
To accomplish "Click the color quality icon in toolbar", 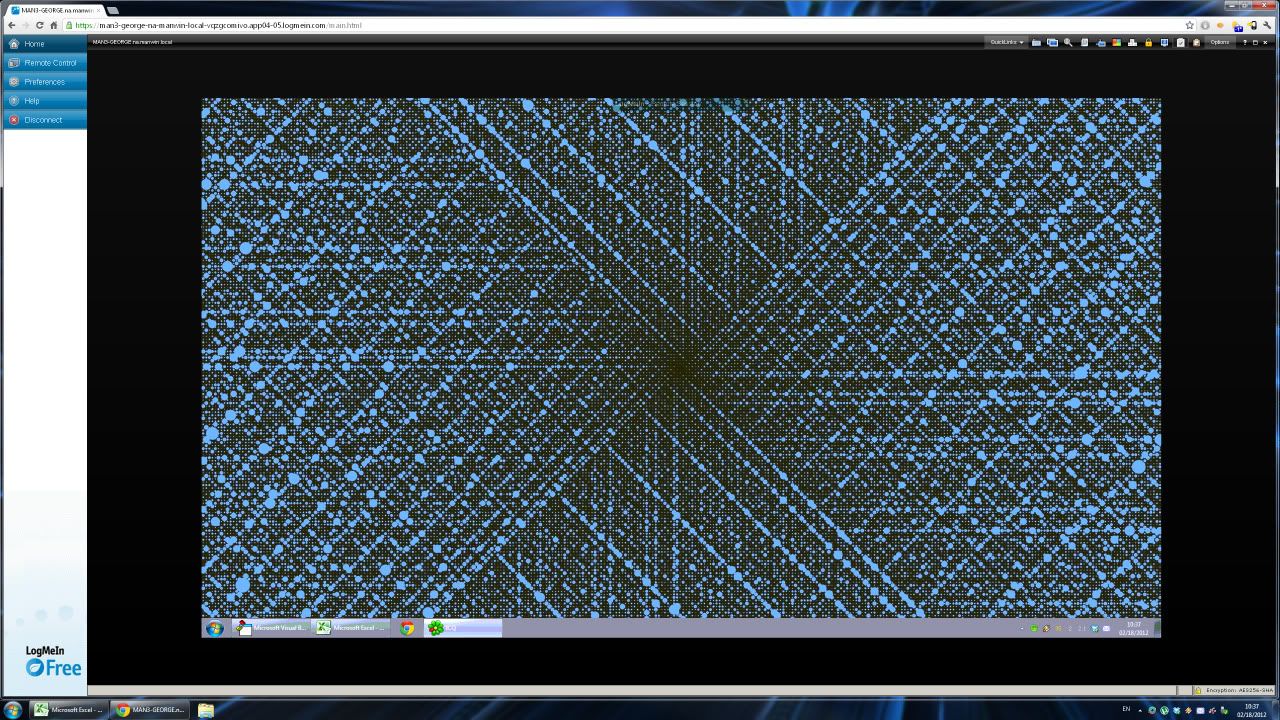I will 1116,42.
